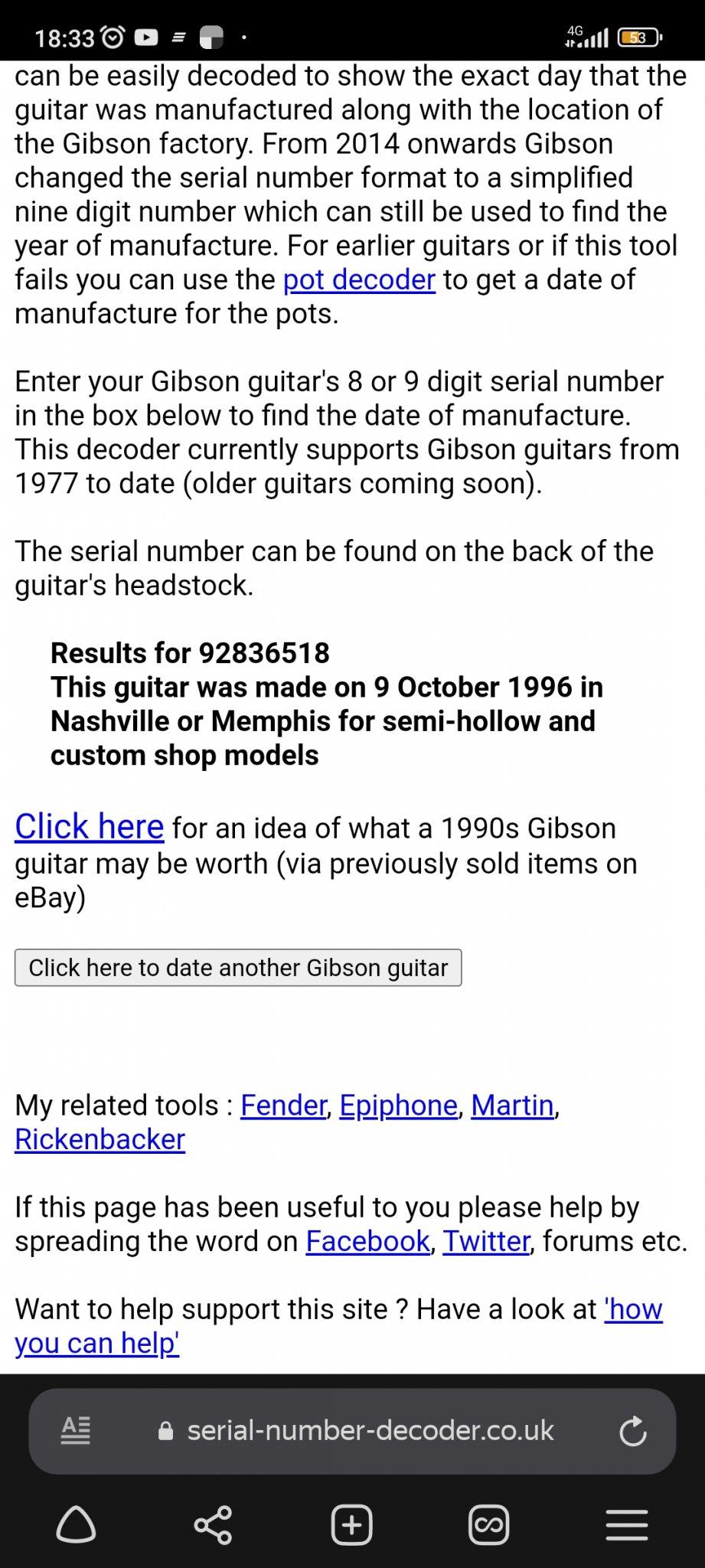Open the Epiphone decoder link

[398, 1105]
